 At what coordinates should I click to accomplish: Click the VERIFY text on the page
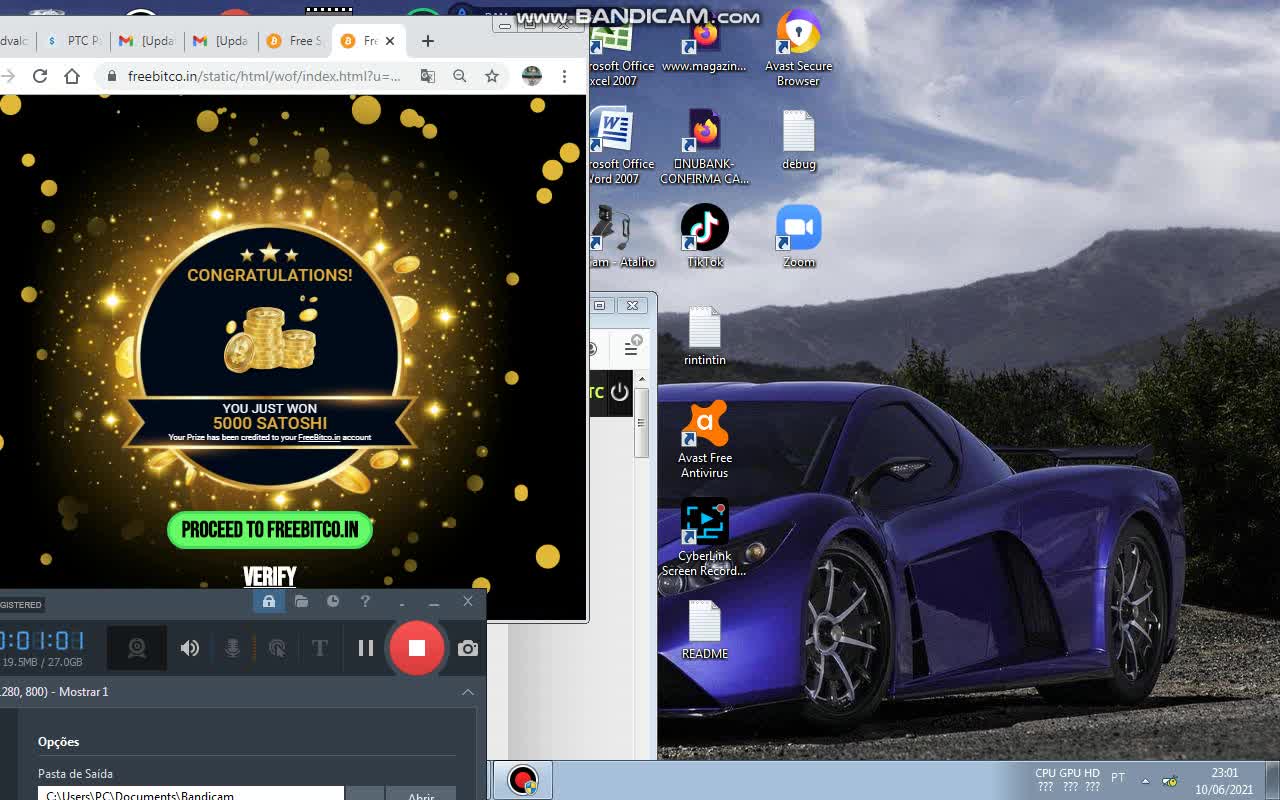[x=270, y=576]
